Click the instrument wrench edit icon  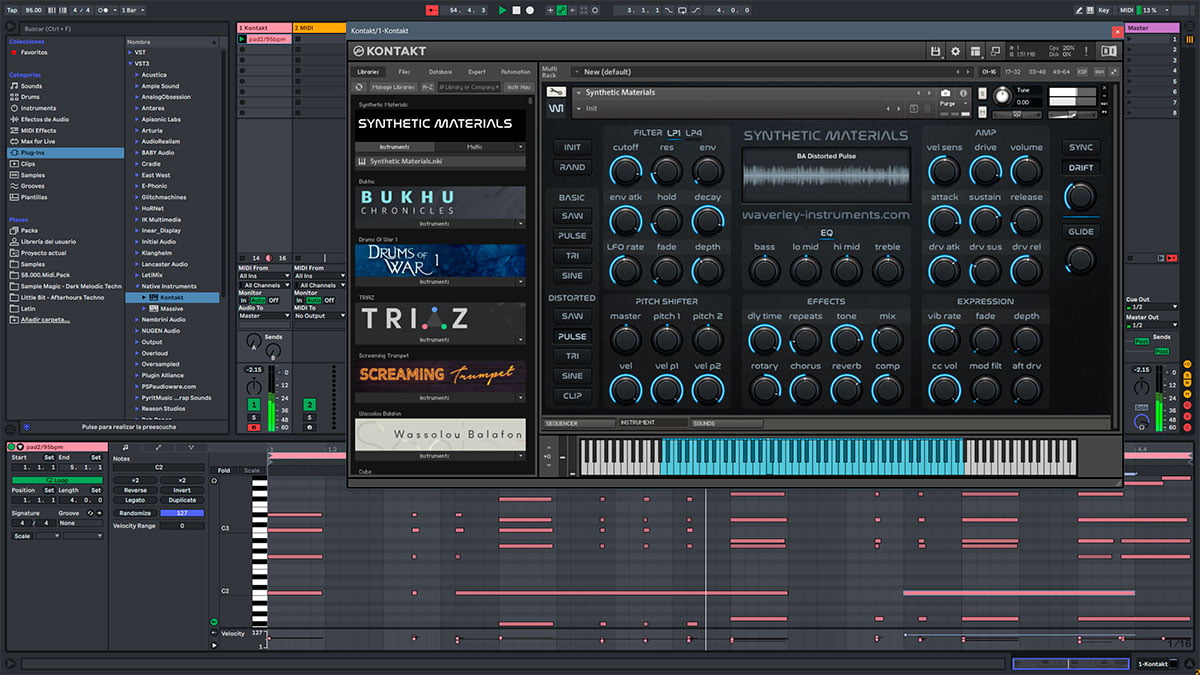coord(555,93)
